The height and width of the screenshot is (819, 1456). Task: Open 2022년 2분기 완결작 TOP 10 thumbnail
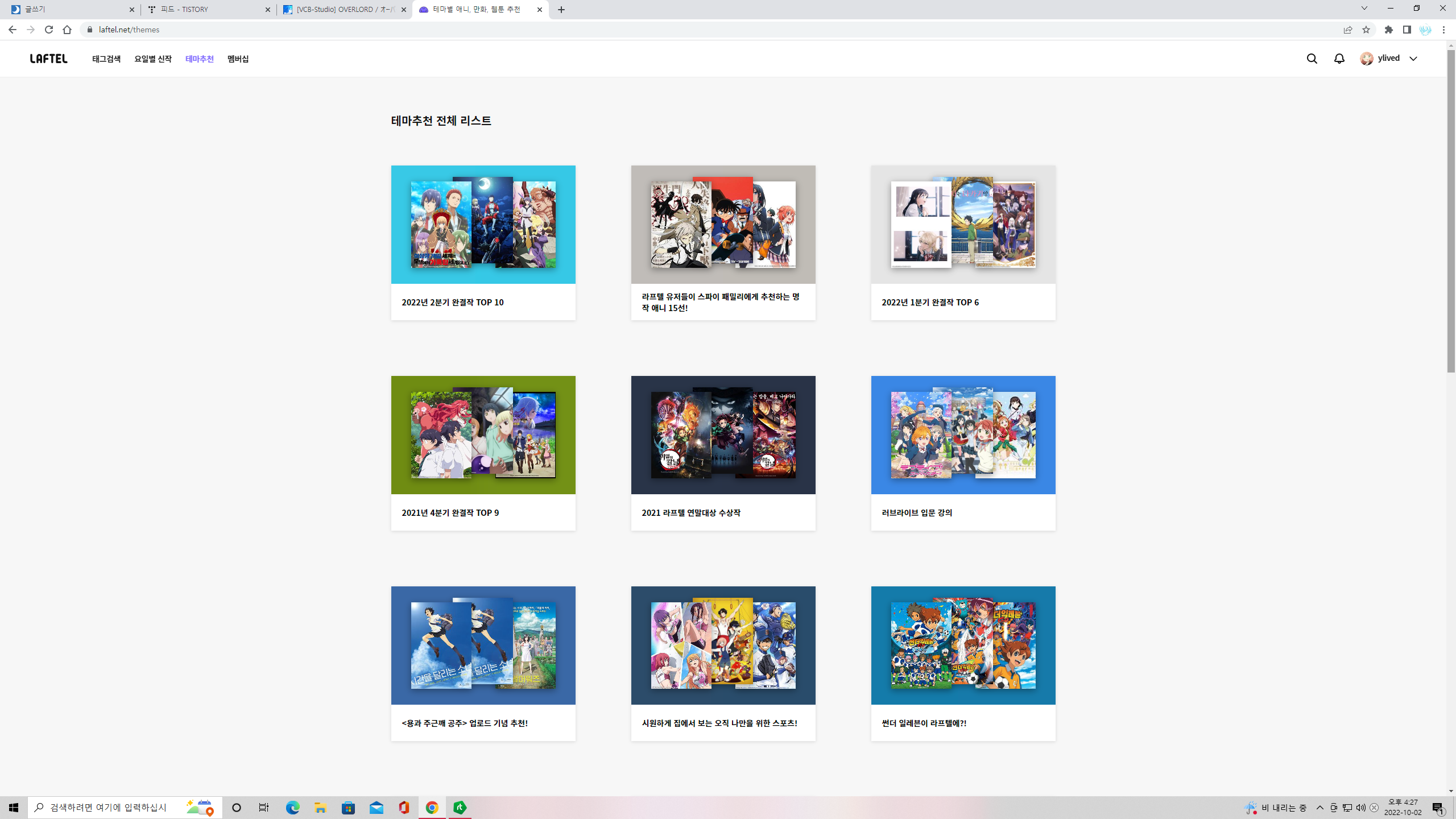483,225
